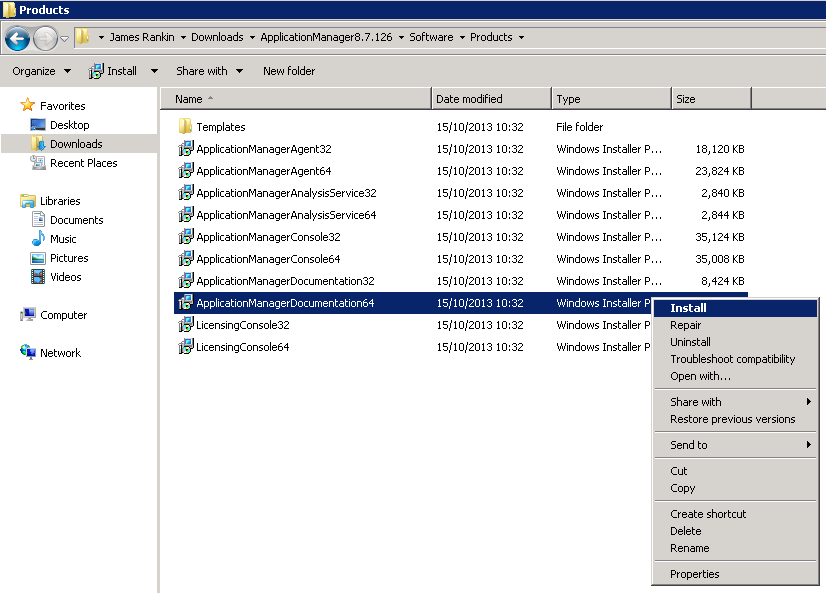The width and height of the screenshot is (826, 593).
Task: Click the Network icon in sidebar
Action: click(x=27, y=352)
